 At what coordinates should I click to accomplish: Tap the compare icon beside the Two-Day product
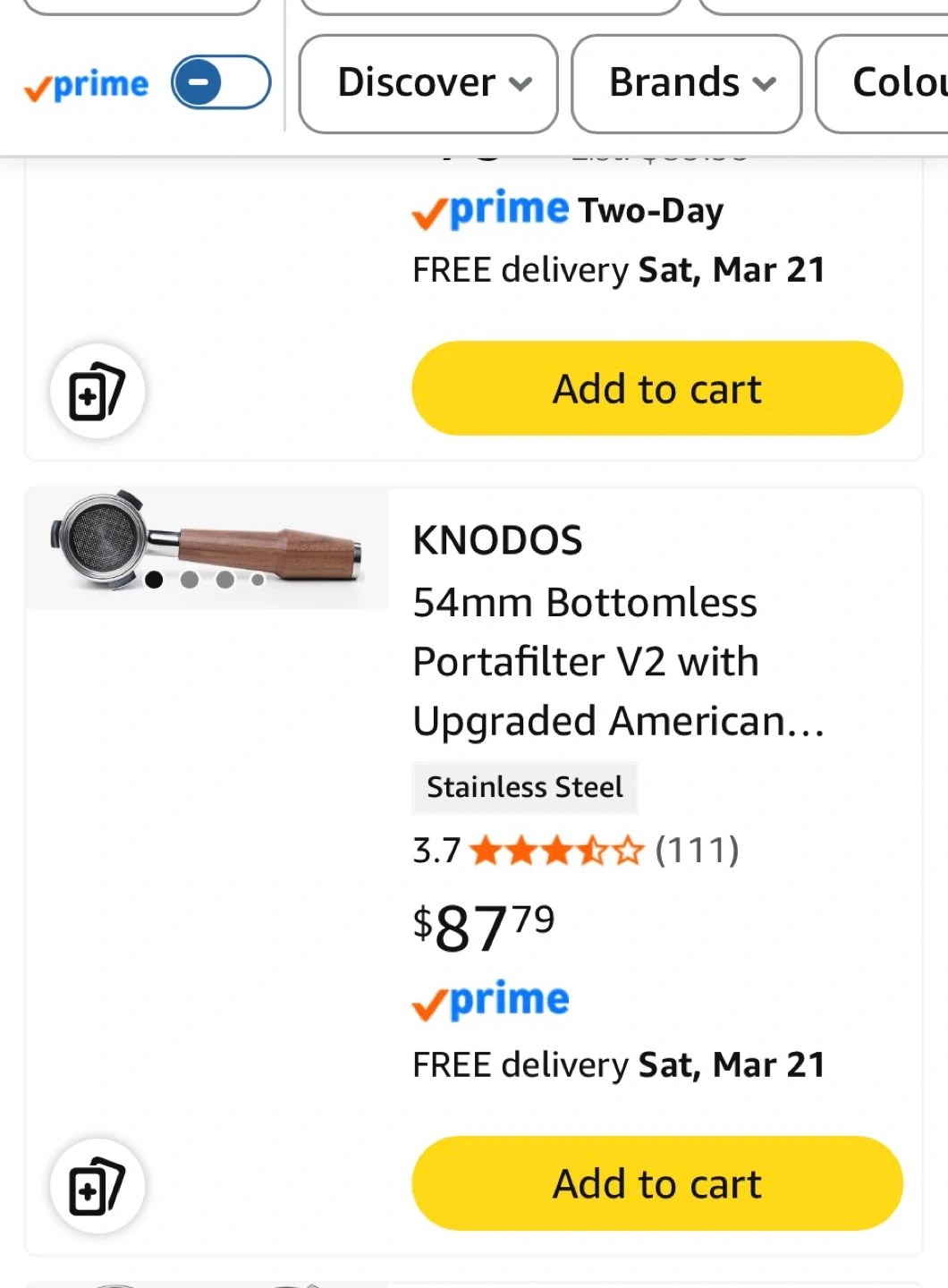pyautogui.click(x=97, y=392)
